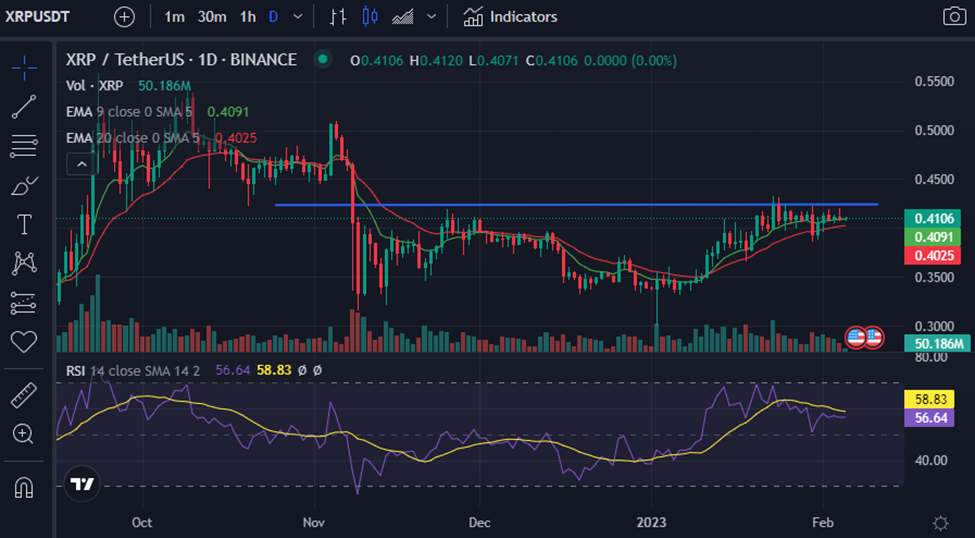This screenshot has height=538, width=975.
Task: Take a chart snapshot with camera icon
Action: pos(954,17)
